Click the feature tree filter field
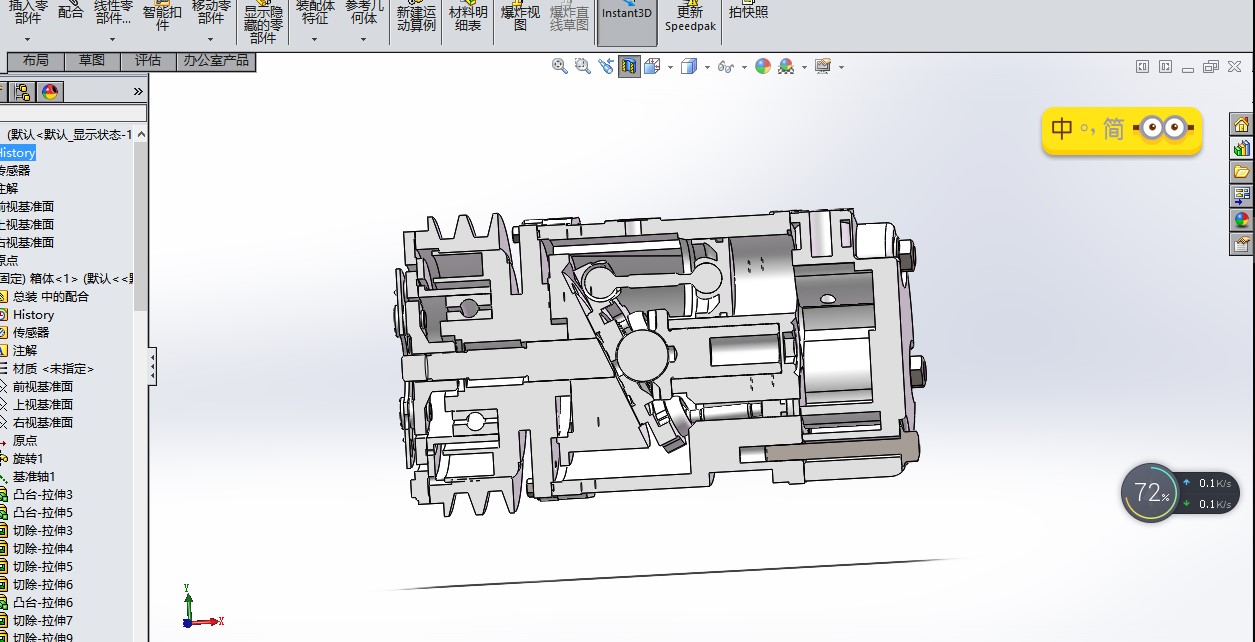The image size is (1255, 642). [73, 114]
